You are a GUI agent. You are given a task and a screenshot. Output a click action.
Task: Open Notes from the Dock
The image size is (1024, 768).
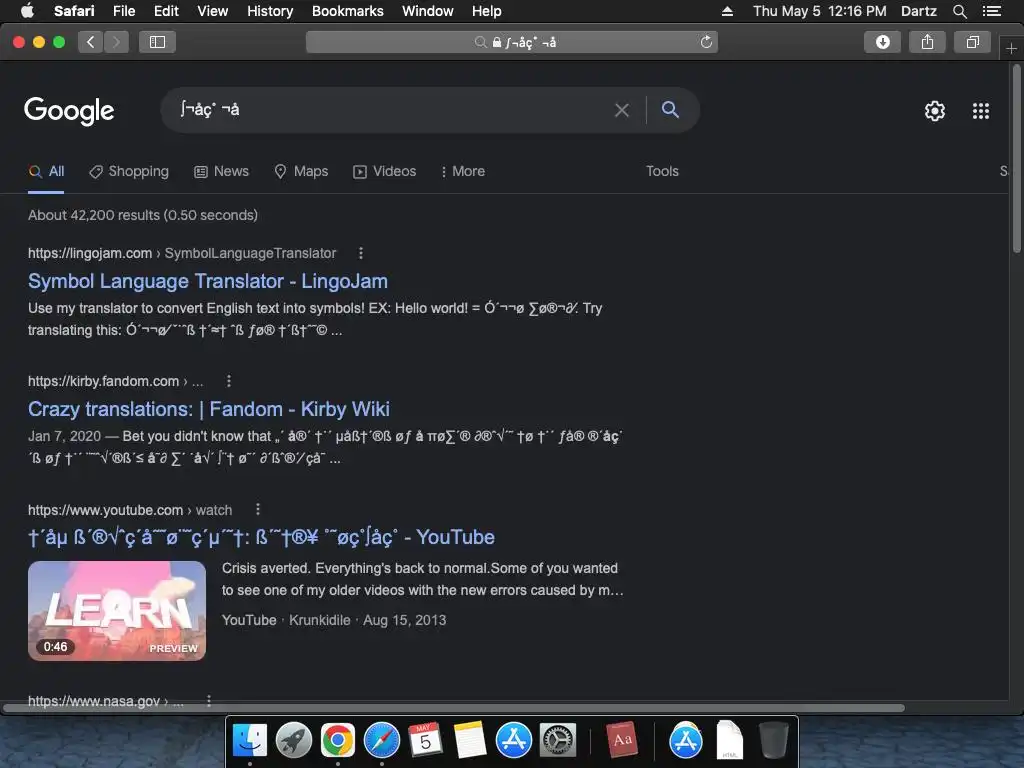[470, 740]
